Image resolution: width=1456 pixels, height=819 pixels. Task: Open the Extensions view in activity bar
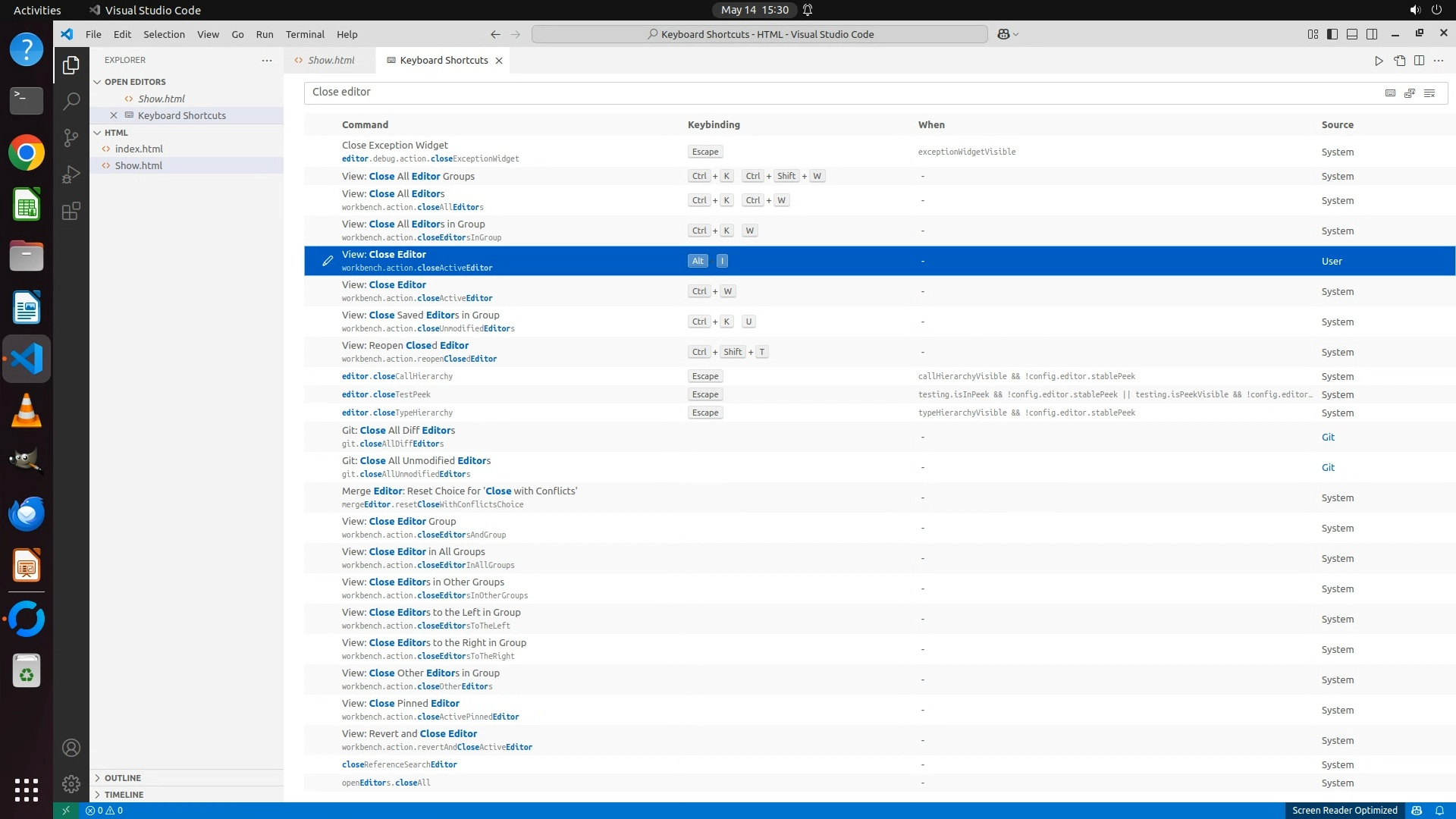click(71, 211)
